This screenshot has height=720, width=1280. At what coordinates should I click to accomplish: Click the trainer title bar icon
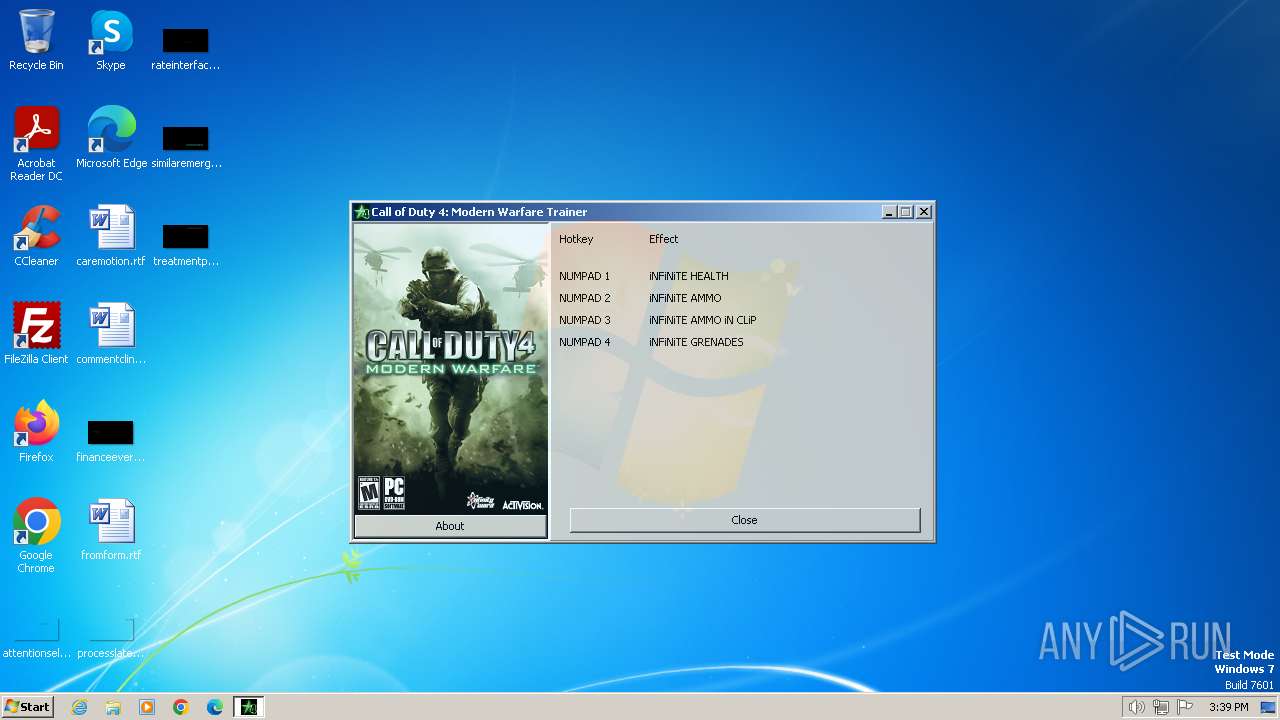pos(362,212)
